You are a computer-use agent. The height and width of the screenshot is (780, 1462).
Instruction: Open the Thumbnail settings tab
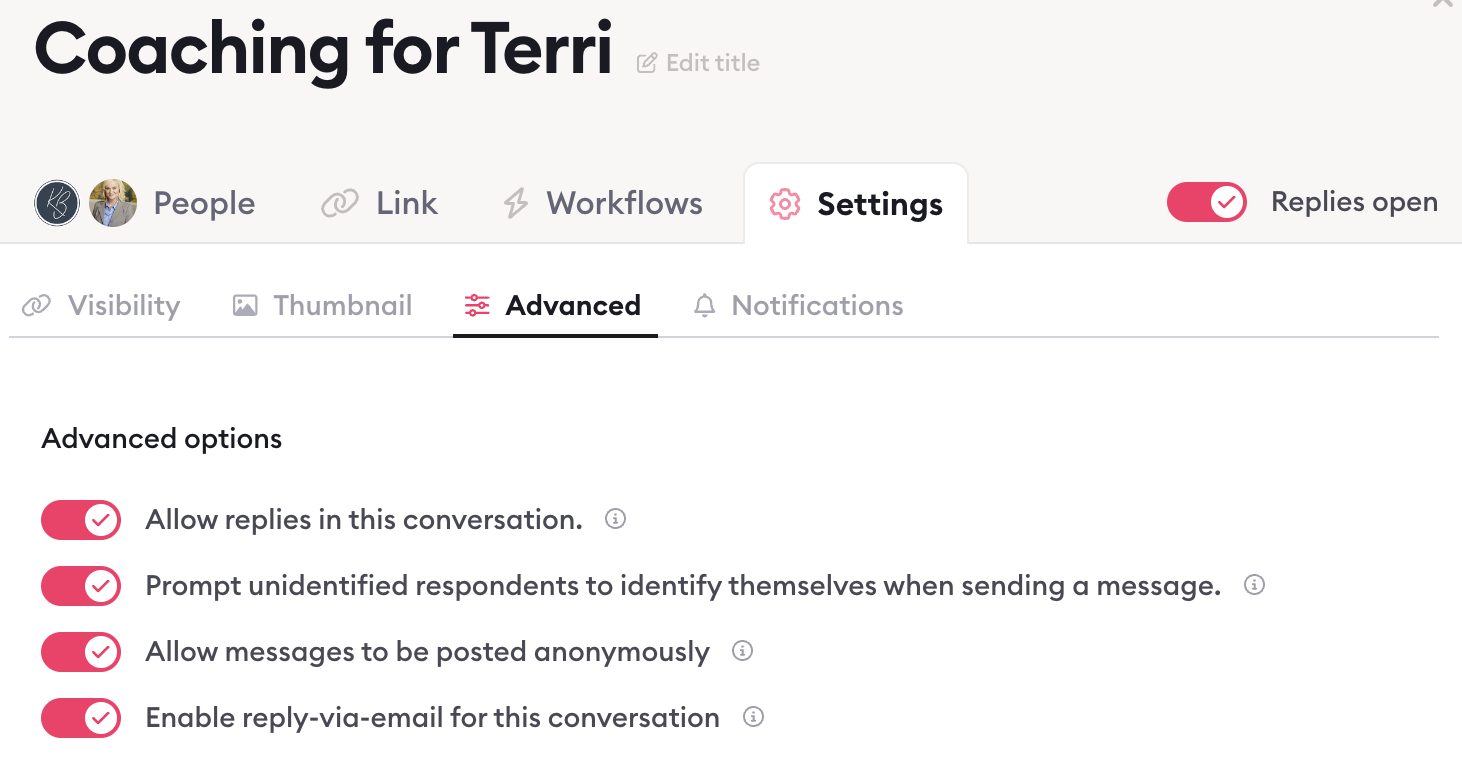(322, 305)
